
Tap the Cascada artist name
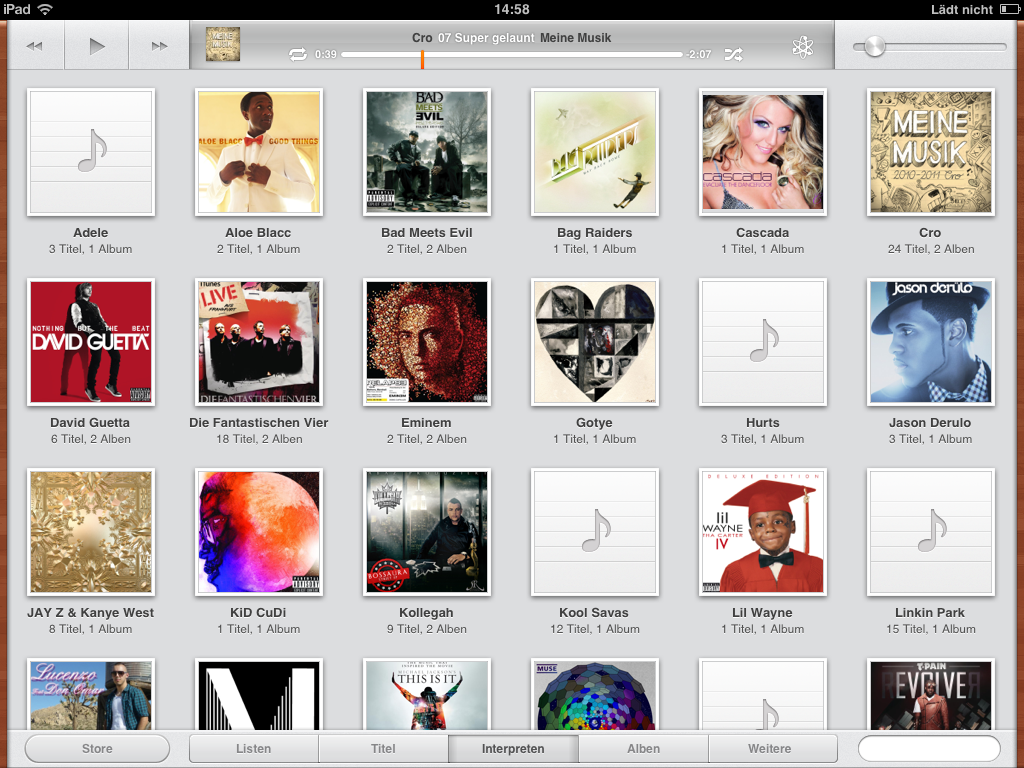point(762,232)
